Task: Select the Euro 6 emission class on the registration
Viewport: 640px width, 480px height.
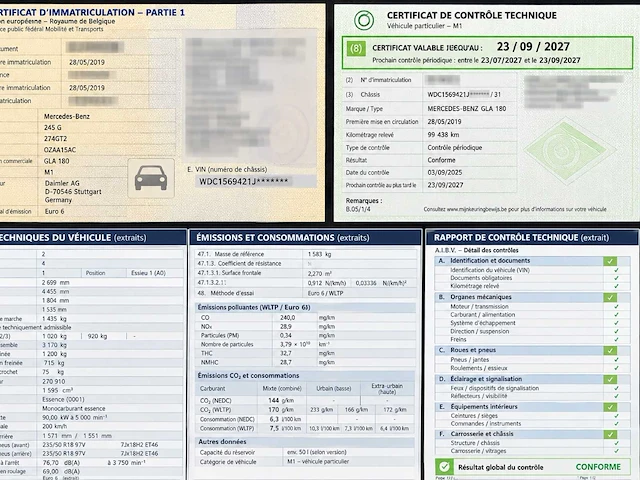Action: click(x=54, y=211)
